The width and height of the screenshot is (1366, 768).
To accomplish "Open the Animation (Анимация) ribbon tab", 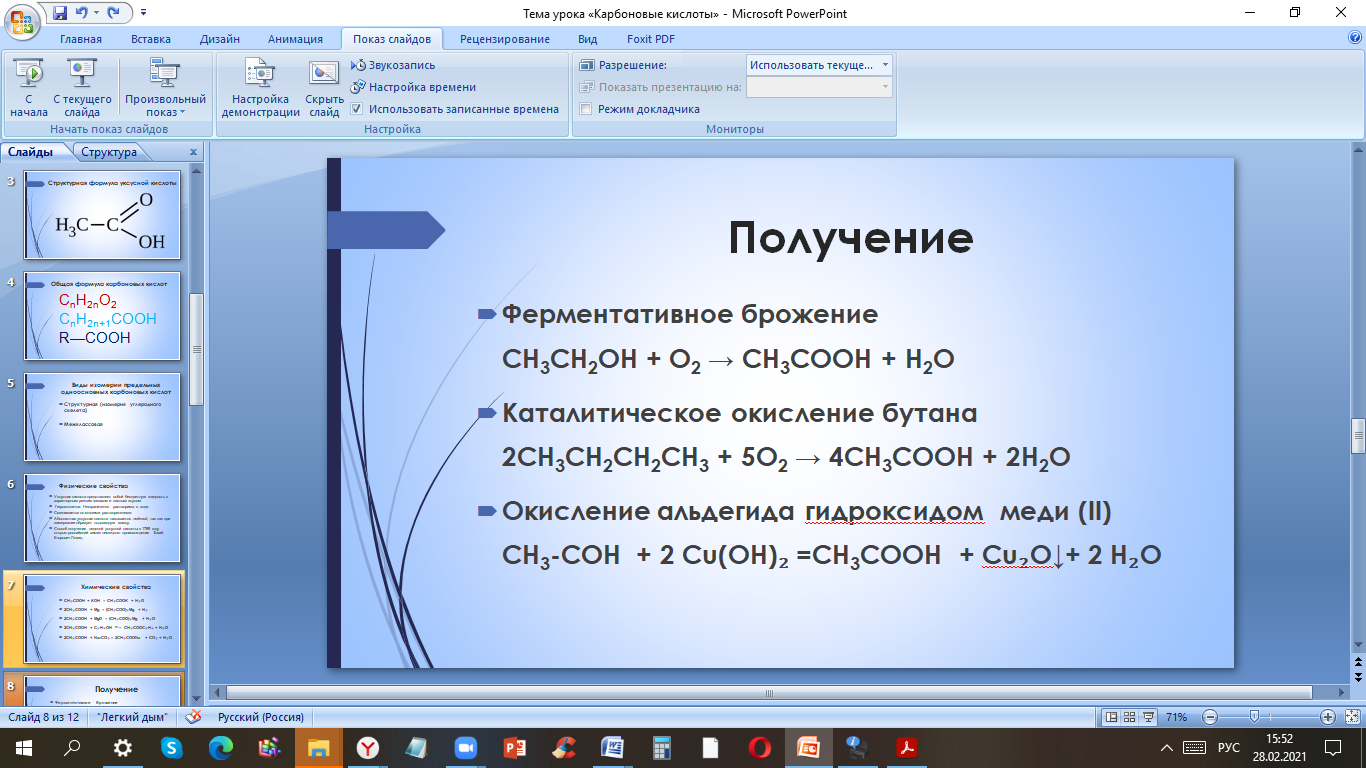I will 295,39.
